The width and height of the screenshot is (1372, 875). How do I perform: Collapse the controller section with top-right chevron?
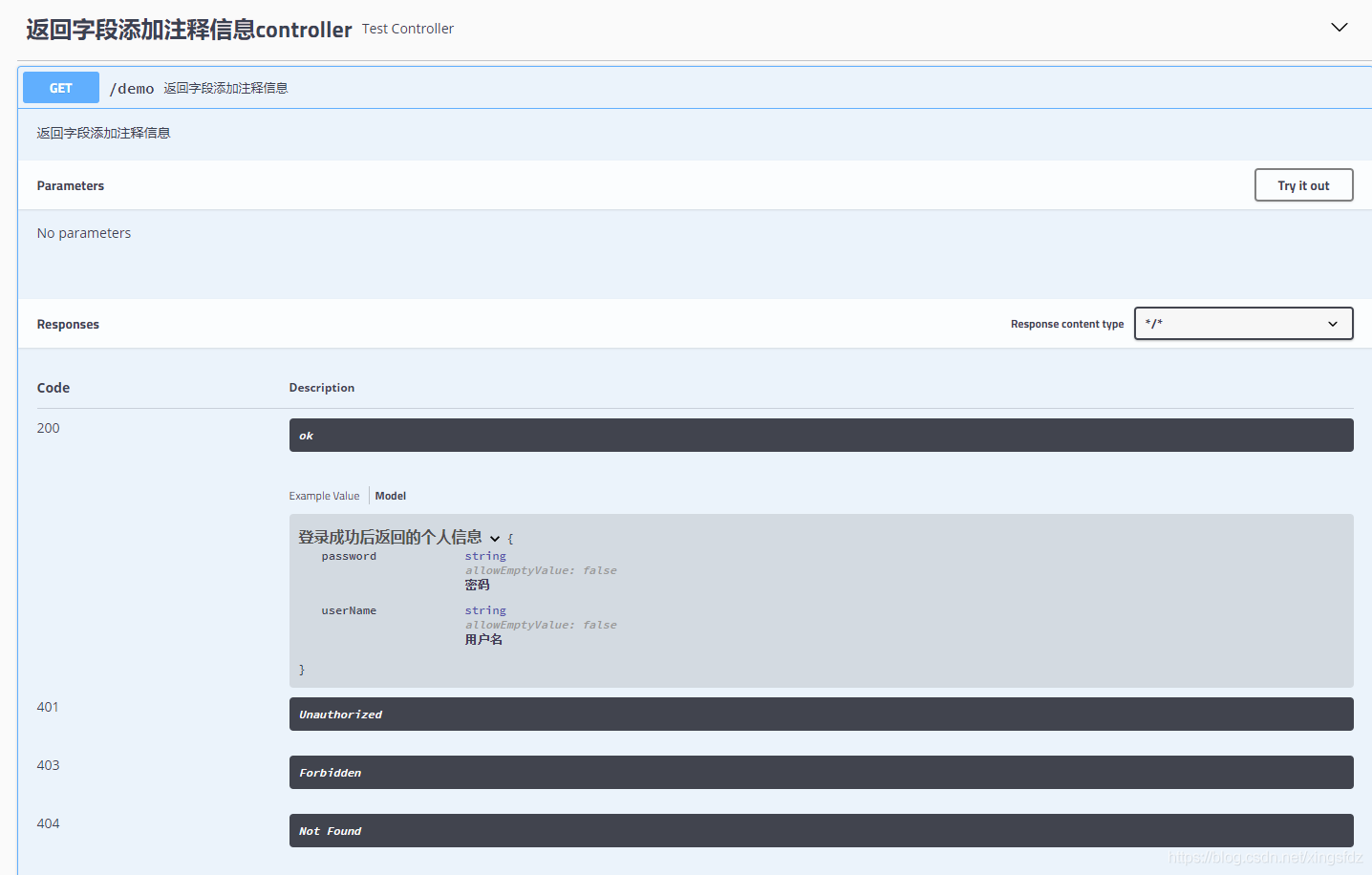[x=1339, y=28]
